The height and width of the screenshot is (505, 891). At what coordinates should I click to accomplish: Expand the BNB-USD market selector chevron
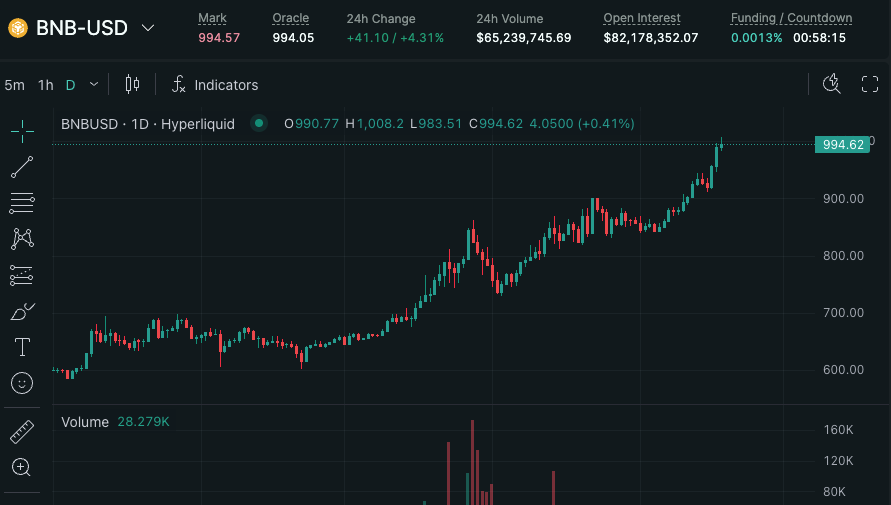click(x=148, y=28)
